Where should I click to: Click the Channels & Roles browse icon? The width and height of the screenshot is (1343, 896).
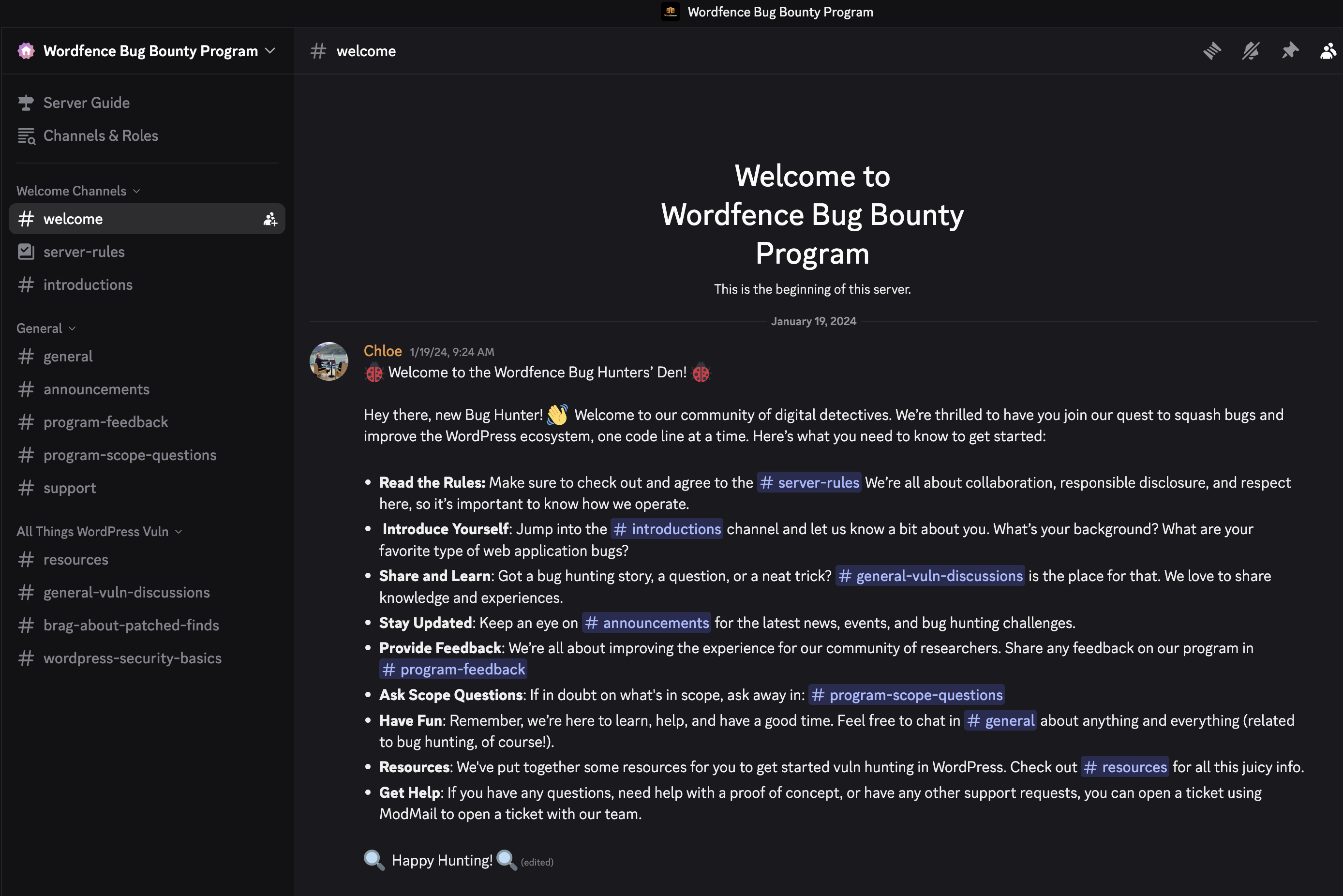click(26, 136)
